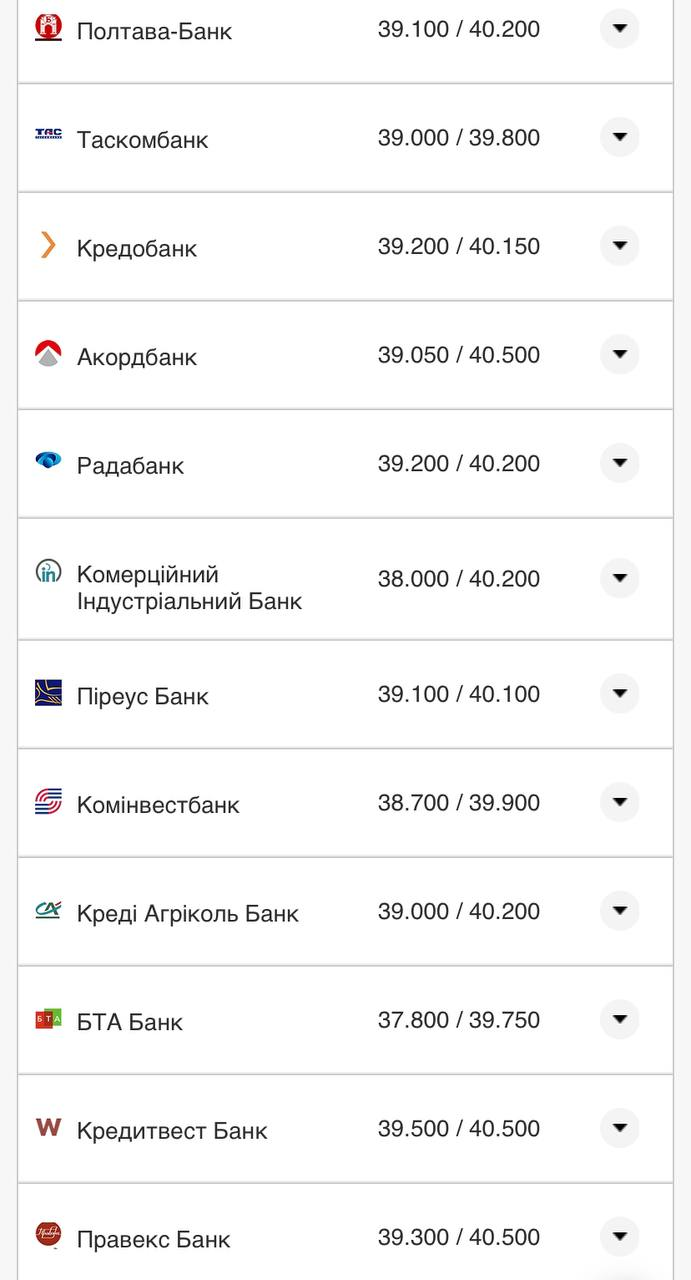Click the orange Кредобанк chevron logo
This screenshot has height=1280, width=691.
click(x=48, y=245)
